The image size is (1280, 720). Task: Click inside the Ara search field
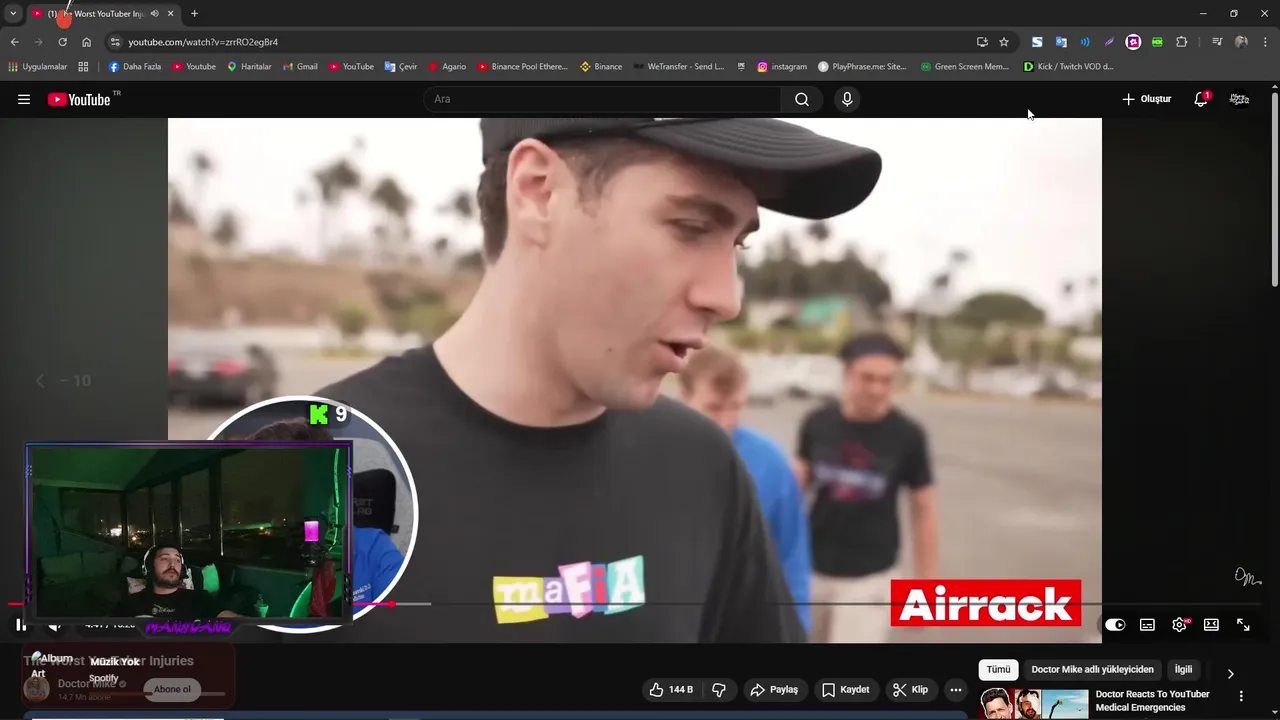pyautogui.click(x=602, y=99)
